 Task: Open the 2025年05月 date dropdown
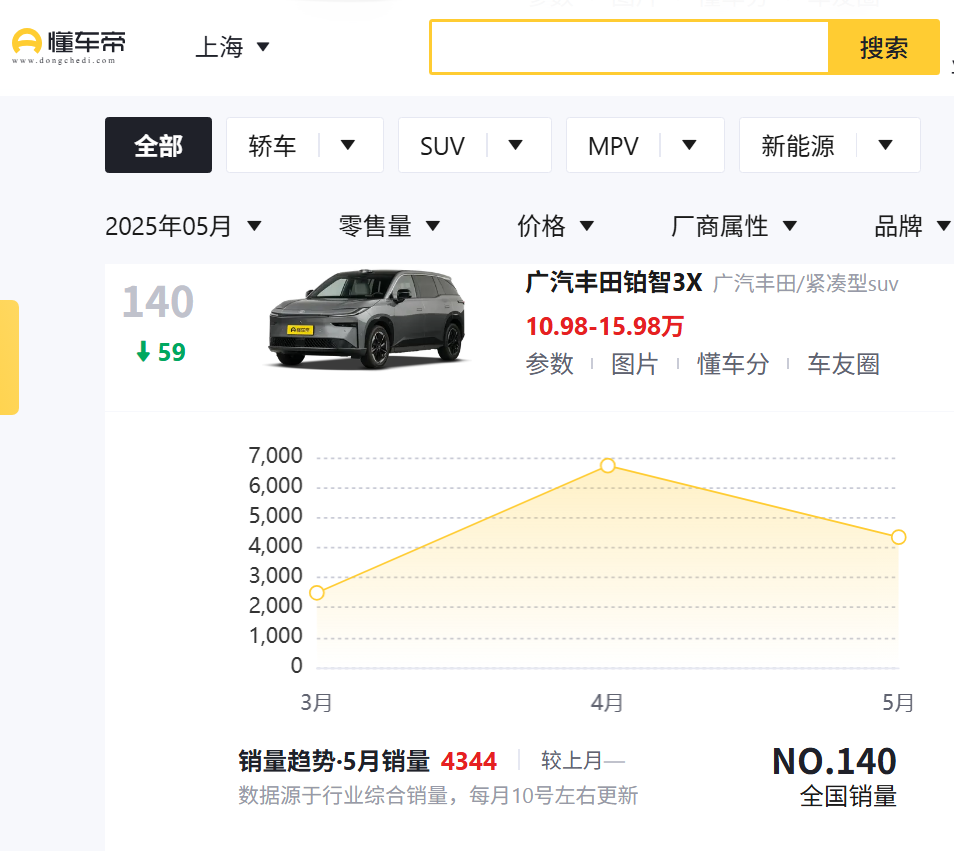point(183,226)
